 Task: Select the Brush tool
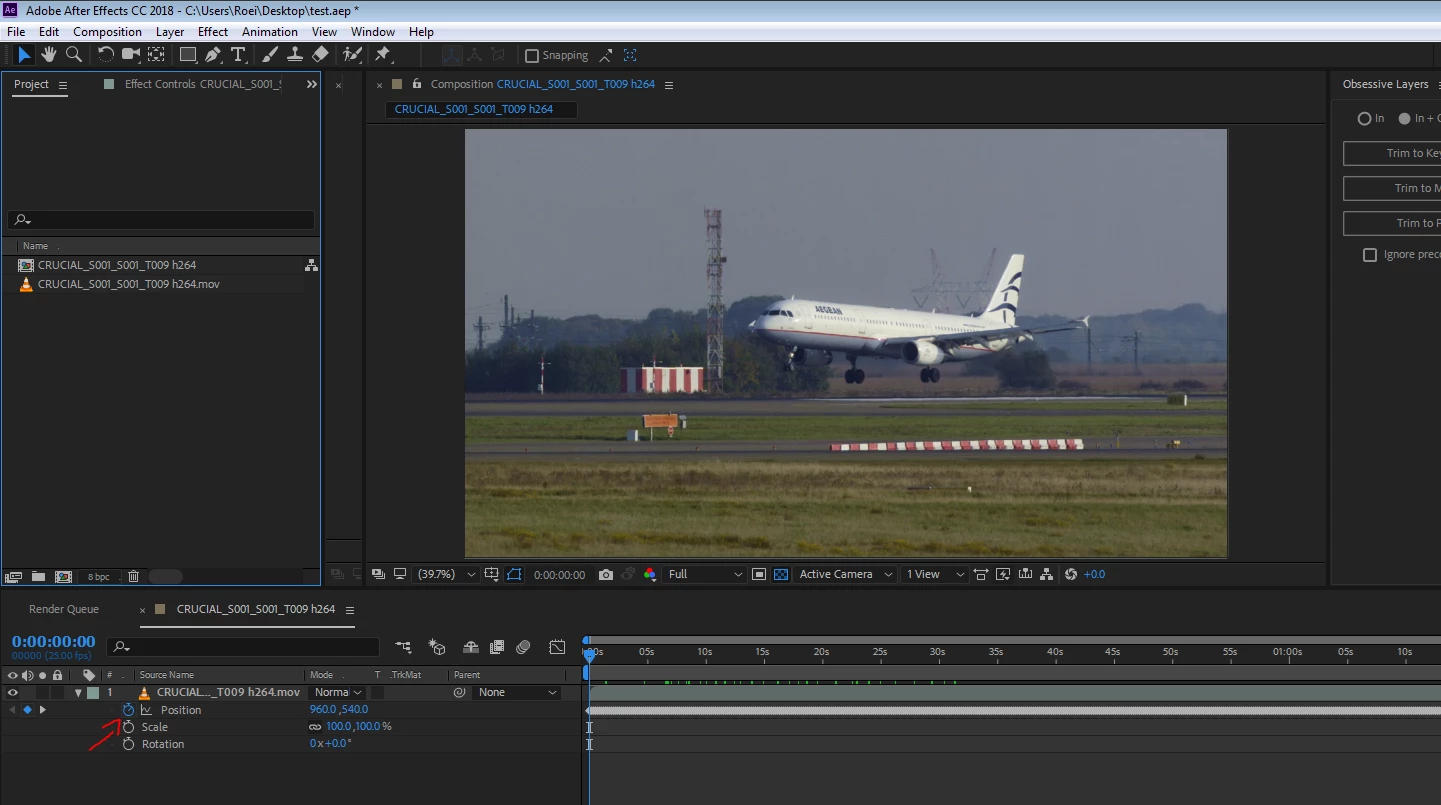pyautogui.click(x=270, y=55)
